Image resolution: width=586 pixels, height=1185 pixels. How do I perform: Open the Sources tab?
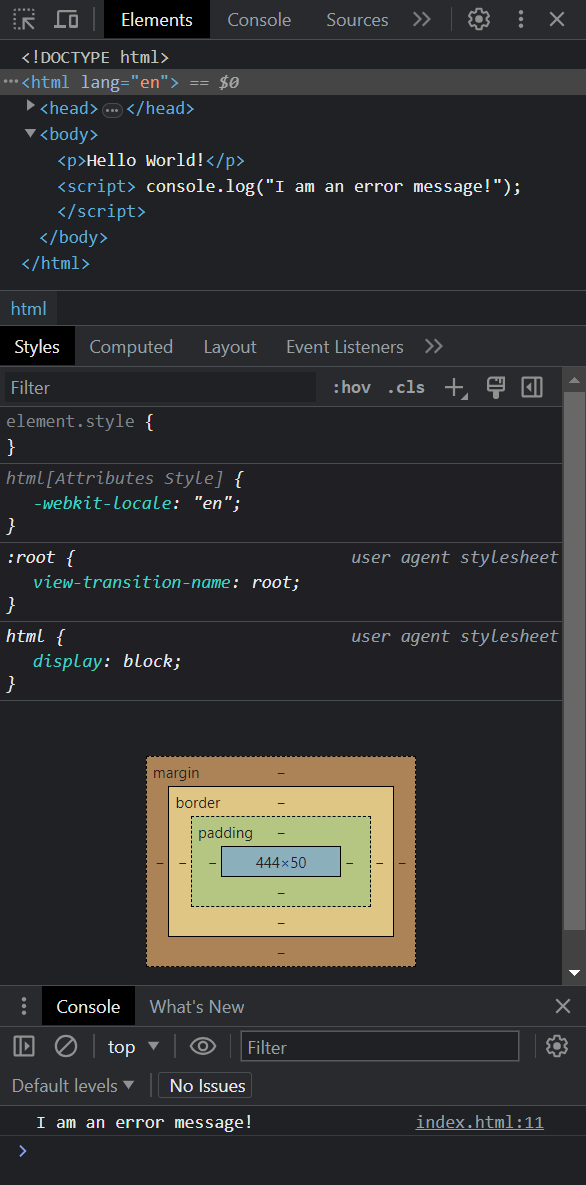(x=357, y=20)
